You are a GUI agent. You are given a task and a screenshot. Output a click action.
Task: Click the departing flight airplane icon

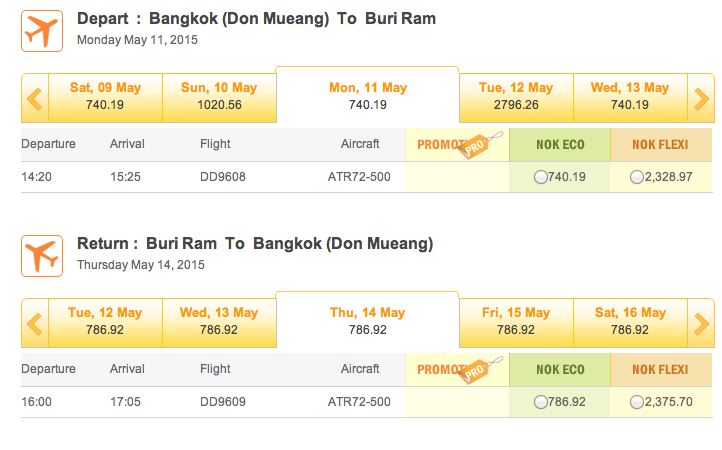[42, 31]
